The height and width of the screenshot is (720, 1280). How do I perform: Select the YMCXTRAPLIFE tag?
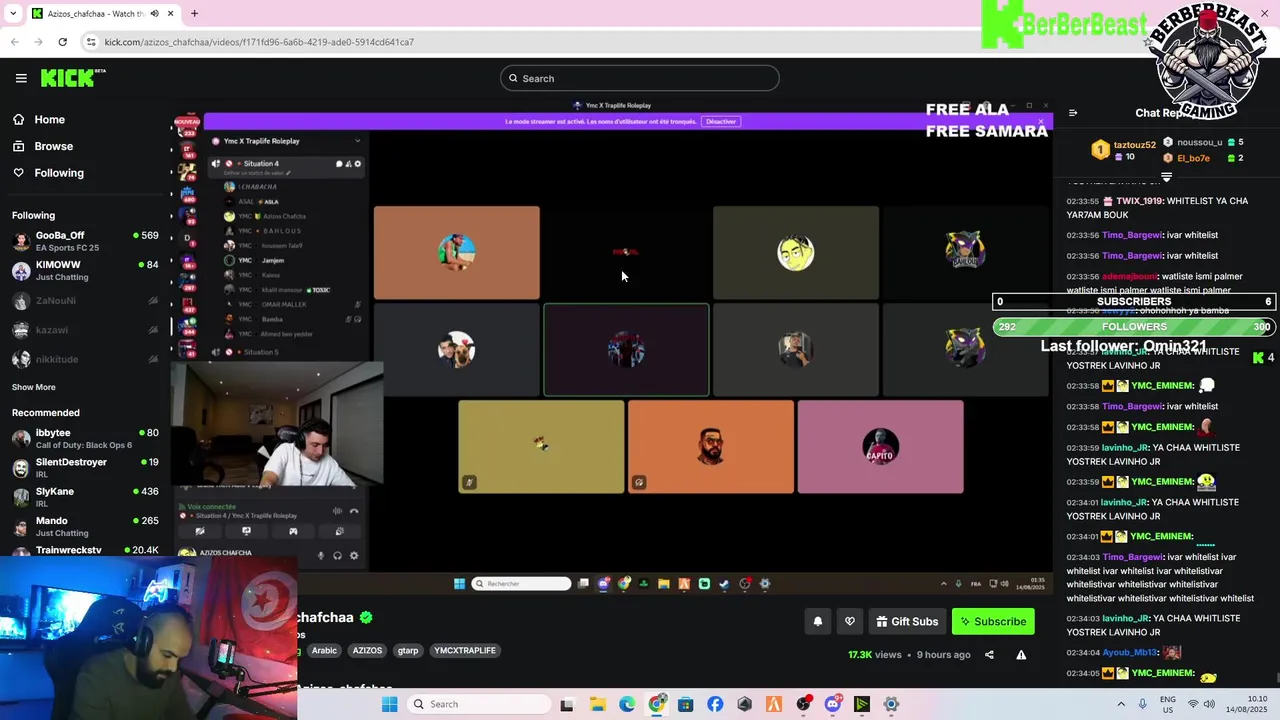pos(465,651)
